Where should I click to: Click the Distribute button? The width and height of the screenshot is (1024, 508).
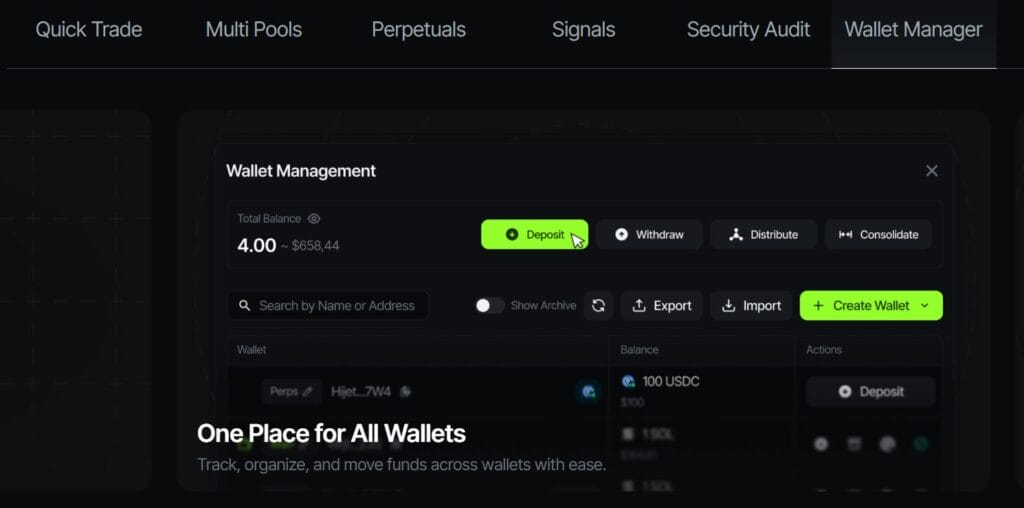click(x=764, y=235)
